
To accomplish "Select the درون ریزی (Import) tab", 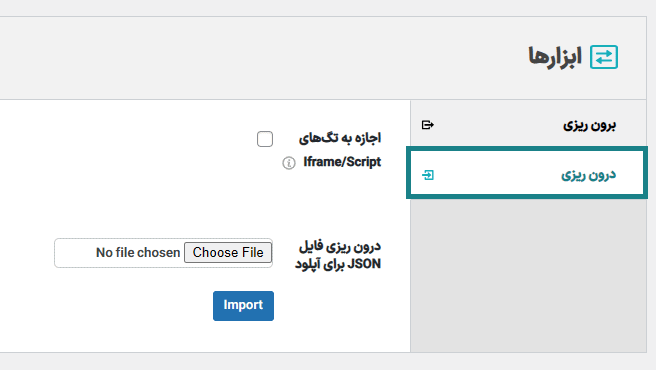I will click(x=527, y=173).
